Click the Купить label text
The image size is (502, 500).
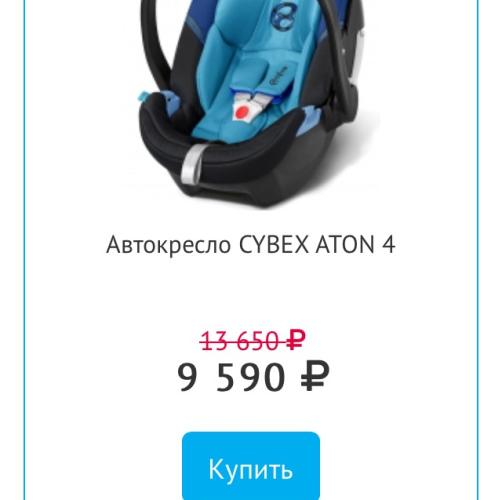point(251,470)
